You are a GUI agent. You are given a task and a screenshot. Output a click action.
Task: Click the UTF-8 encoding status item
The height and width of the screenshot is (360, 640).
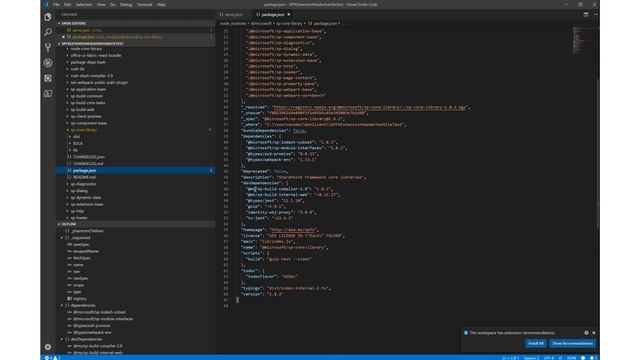(548, 358)
